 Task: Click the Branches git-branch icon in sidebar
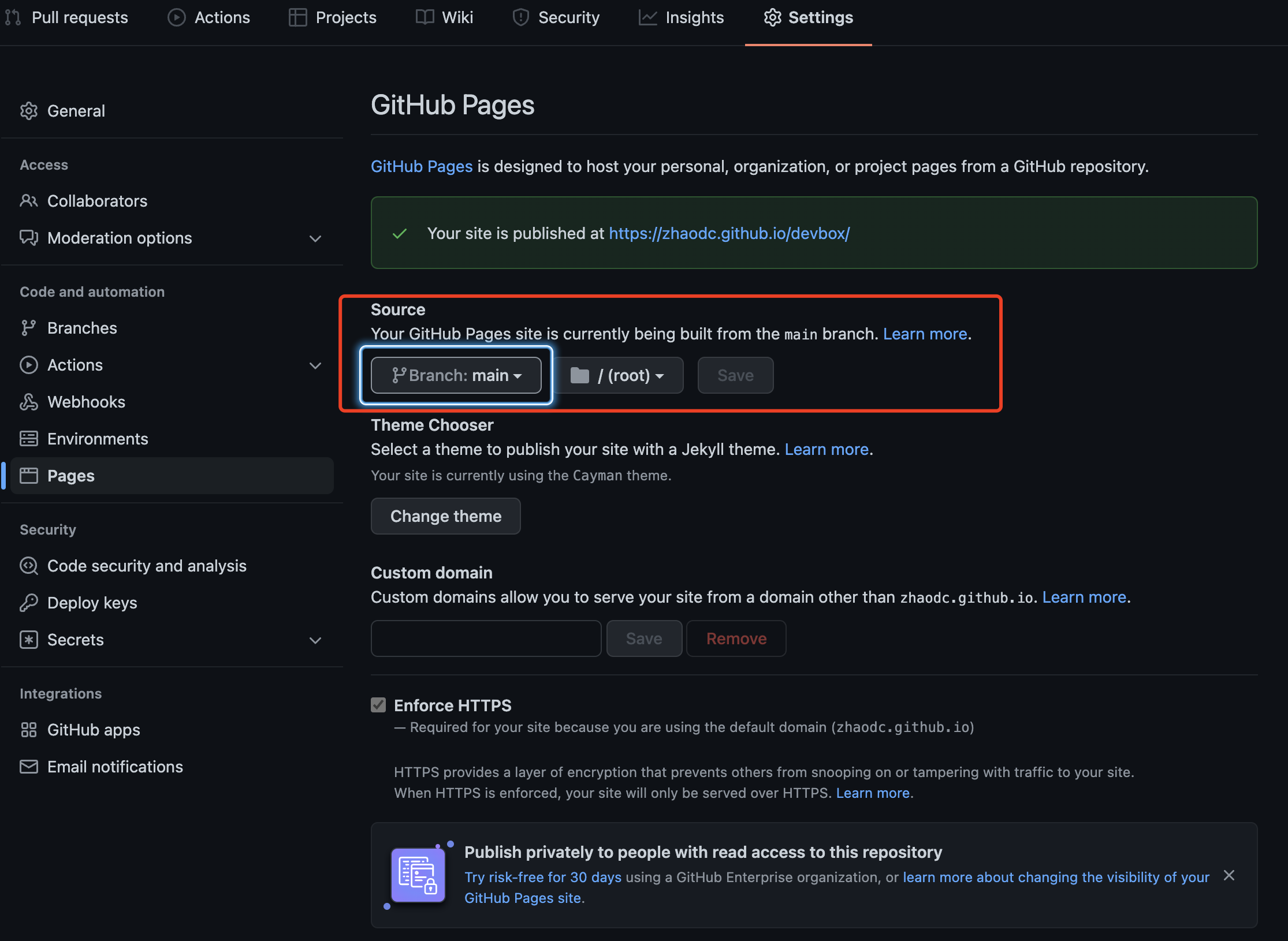click(x=29, y=328)
